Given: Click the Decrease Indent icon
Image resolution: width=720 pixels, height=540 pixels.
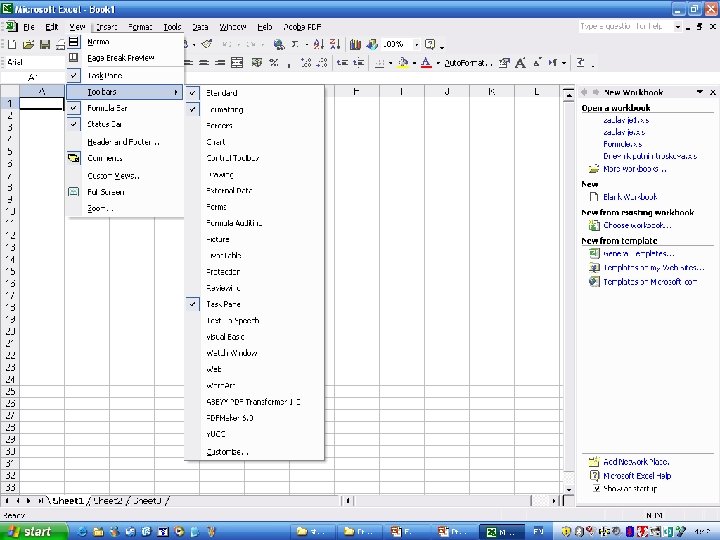Looking at the screenshot, I should [x=342, y=63].
